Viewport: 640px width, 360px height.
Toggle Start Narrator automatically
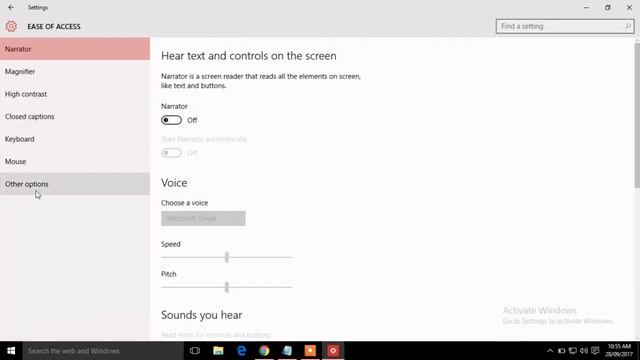[x=171, y=153]
